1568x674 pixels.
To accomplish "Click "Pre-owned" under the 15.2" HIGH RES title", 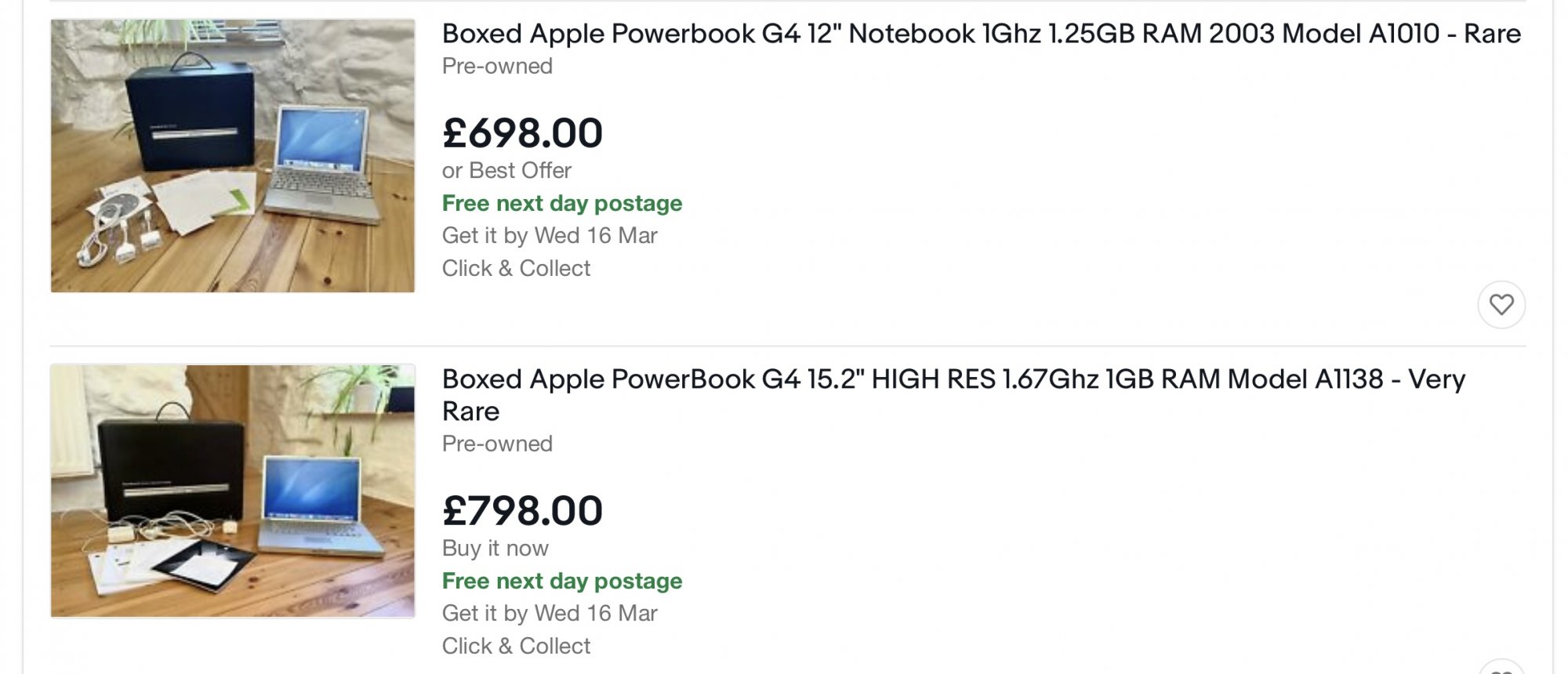I will (x=497, y=444).
